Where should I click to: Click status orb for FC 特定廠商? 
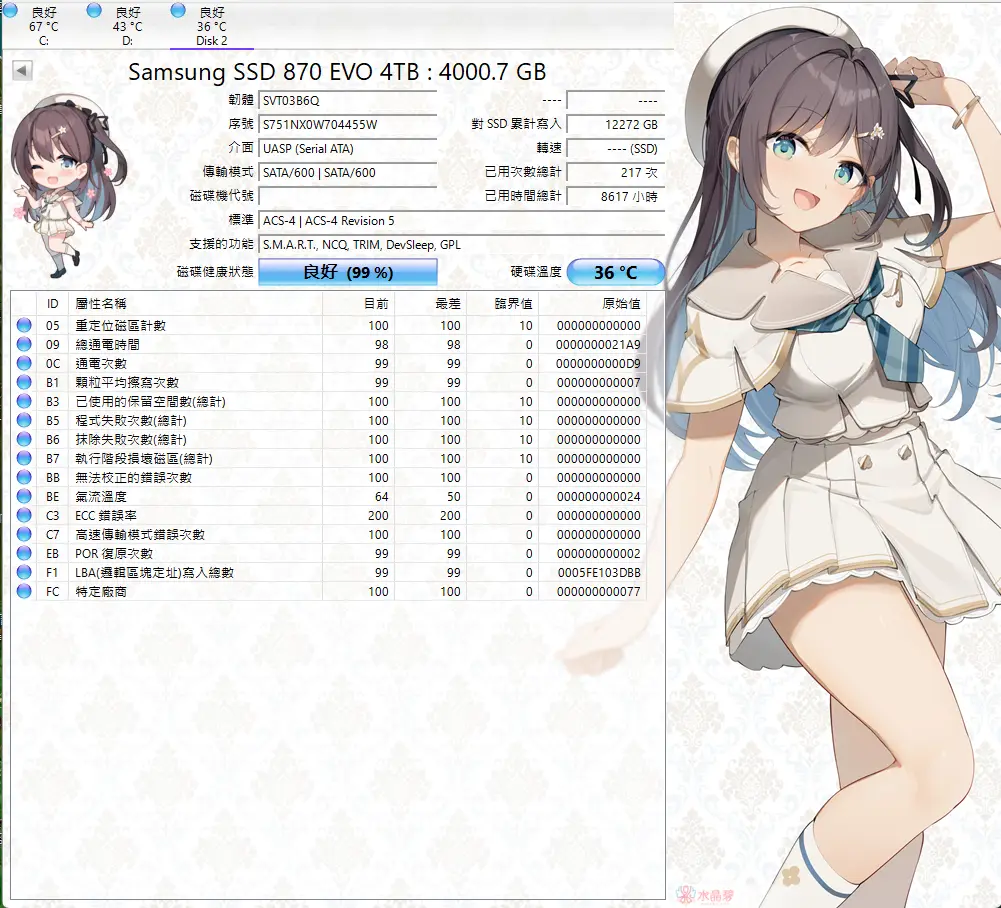(25, 591)
